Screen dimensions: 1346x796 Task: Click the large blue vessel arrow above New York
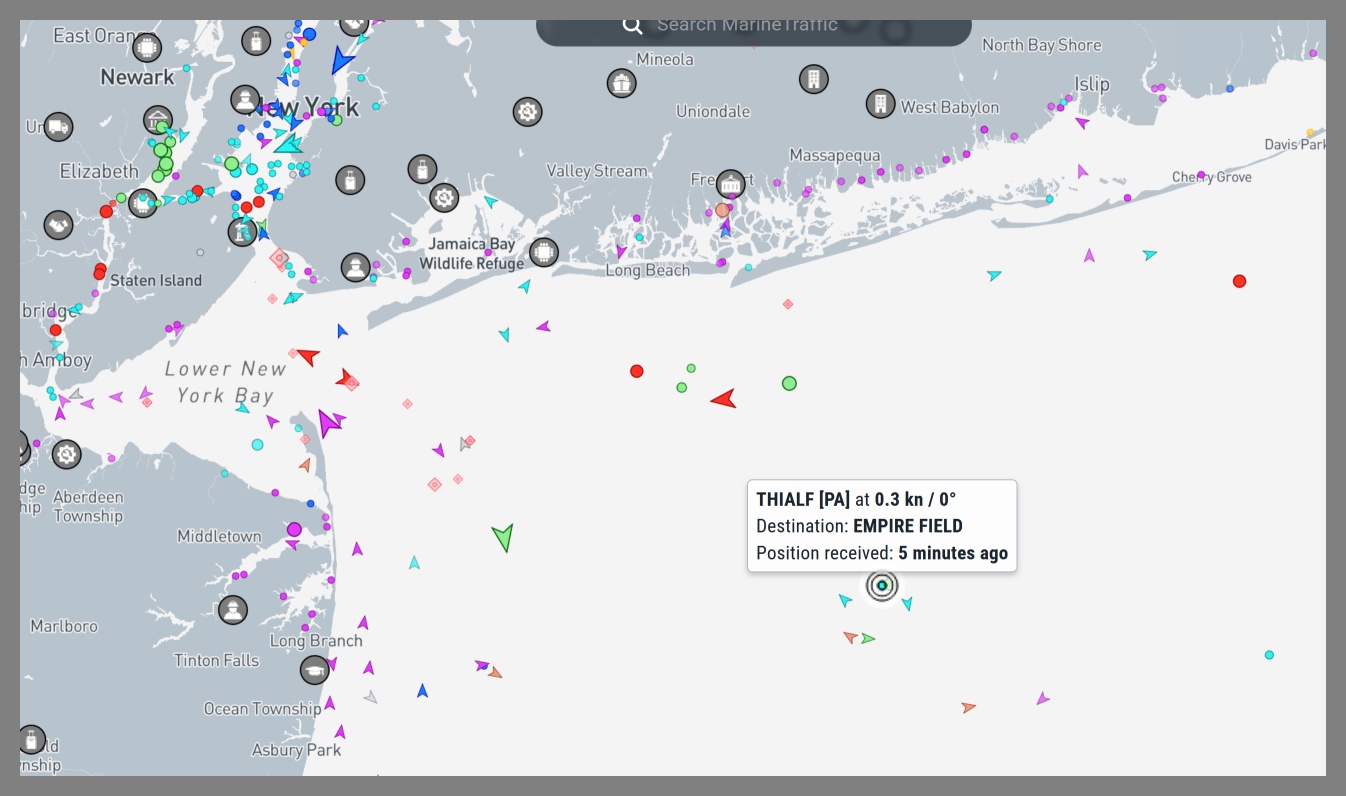[342, 61]
